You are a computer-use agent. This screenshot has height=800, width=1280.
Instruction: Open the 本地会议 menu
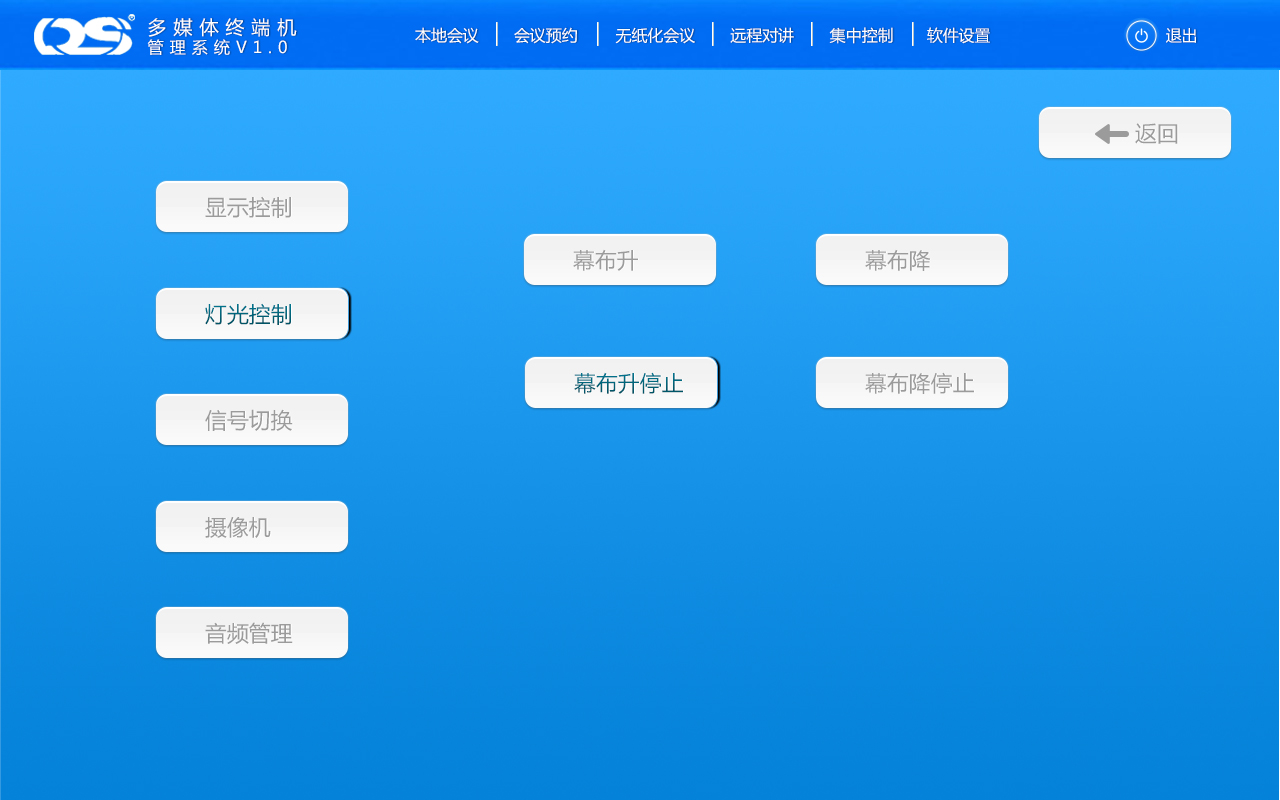click(x=446, y=36)
